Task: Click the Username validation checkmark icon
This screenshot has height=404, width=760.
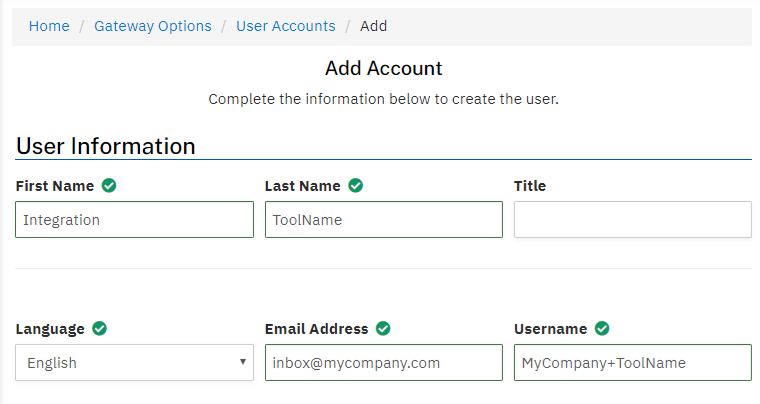Action: [602, 328]
